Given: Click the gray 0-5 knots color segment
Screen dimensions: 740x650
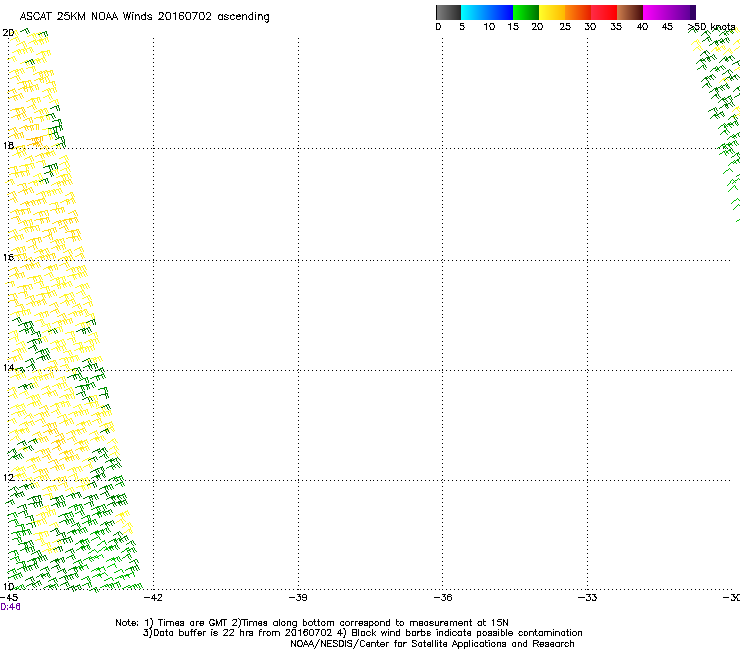Looking at the screenshot, I should 448,12.
